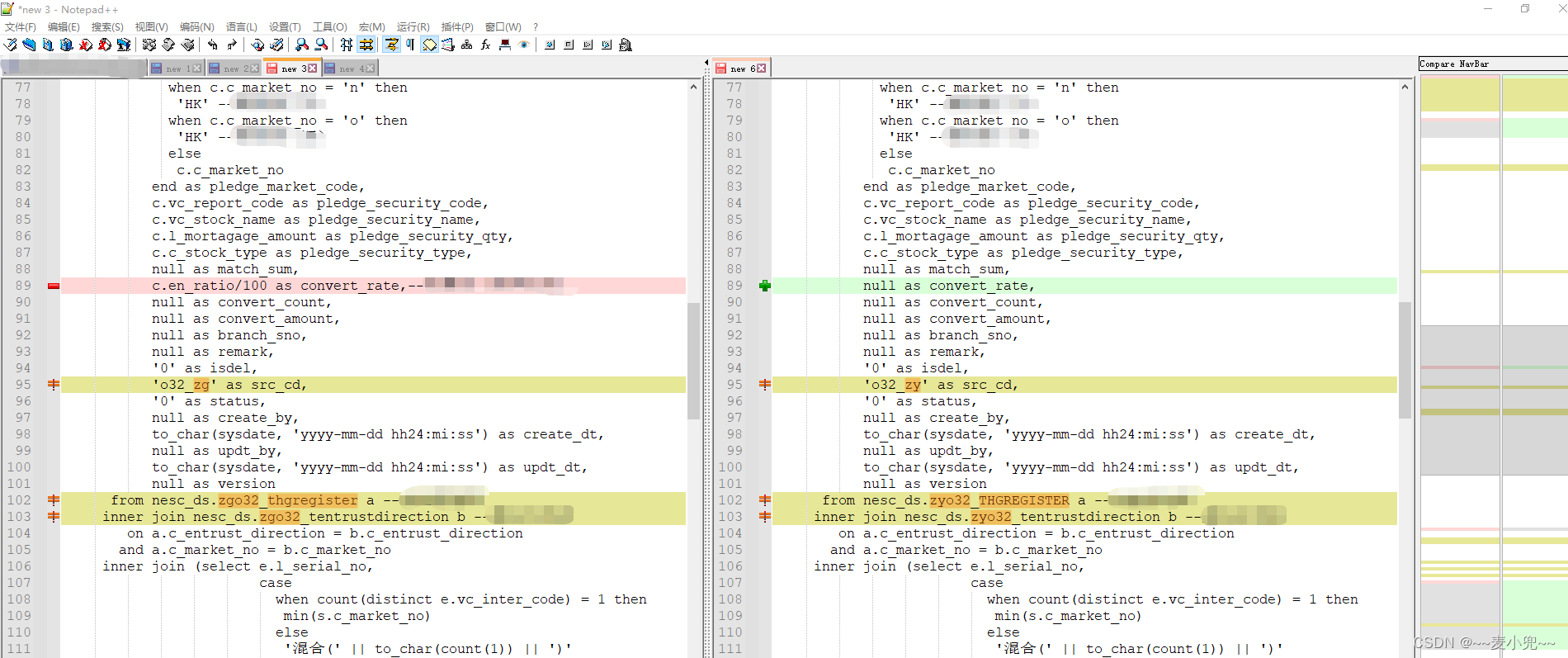Close the new 1 tab
This screenshot has height=658, width=1568.
pos(197,69)
